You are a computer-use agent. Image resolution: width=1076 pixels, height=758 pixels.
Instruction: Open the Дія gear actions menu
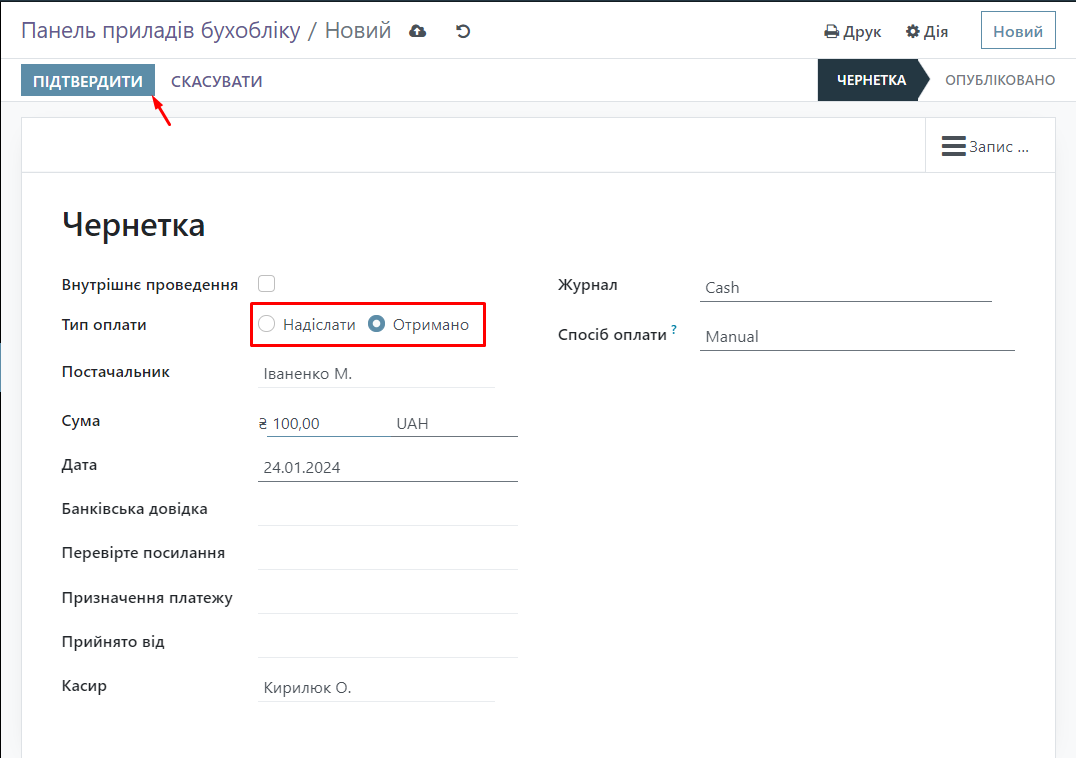coord(927,32)
